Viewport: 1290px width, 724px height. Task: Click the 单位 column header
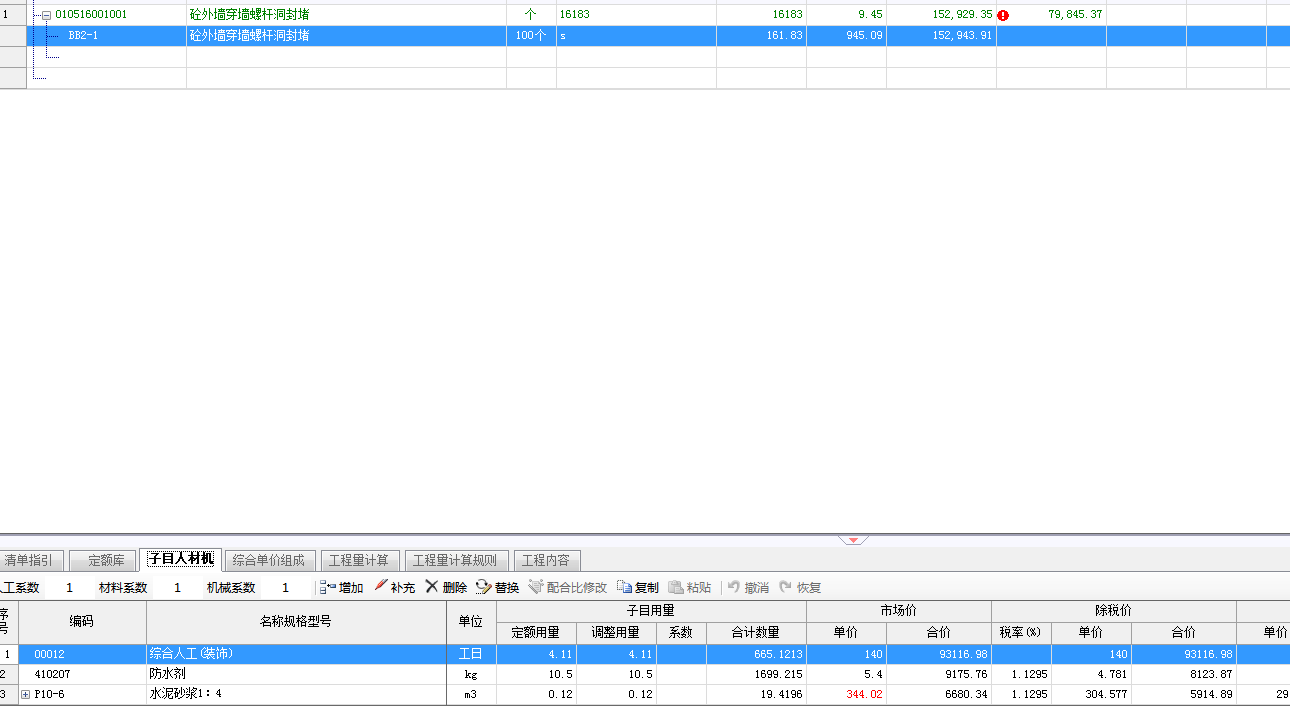(471, 621)
